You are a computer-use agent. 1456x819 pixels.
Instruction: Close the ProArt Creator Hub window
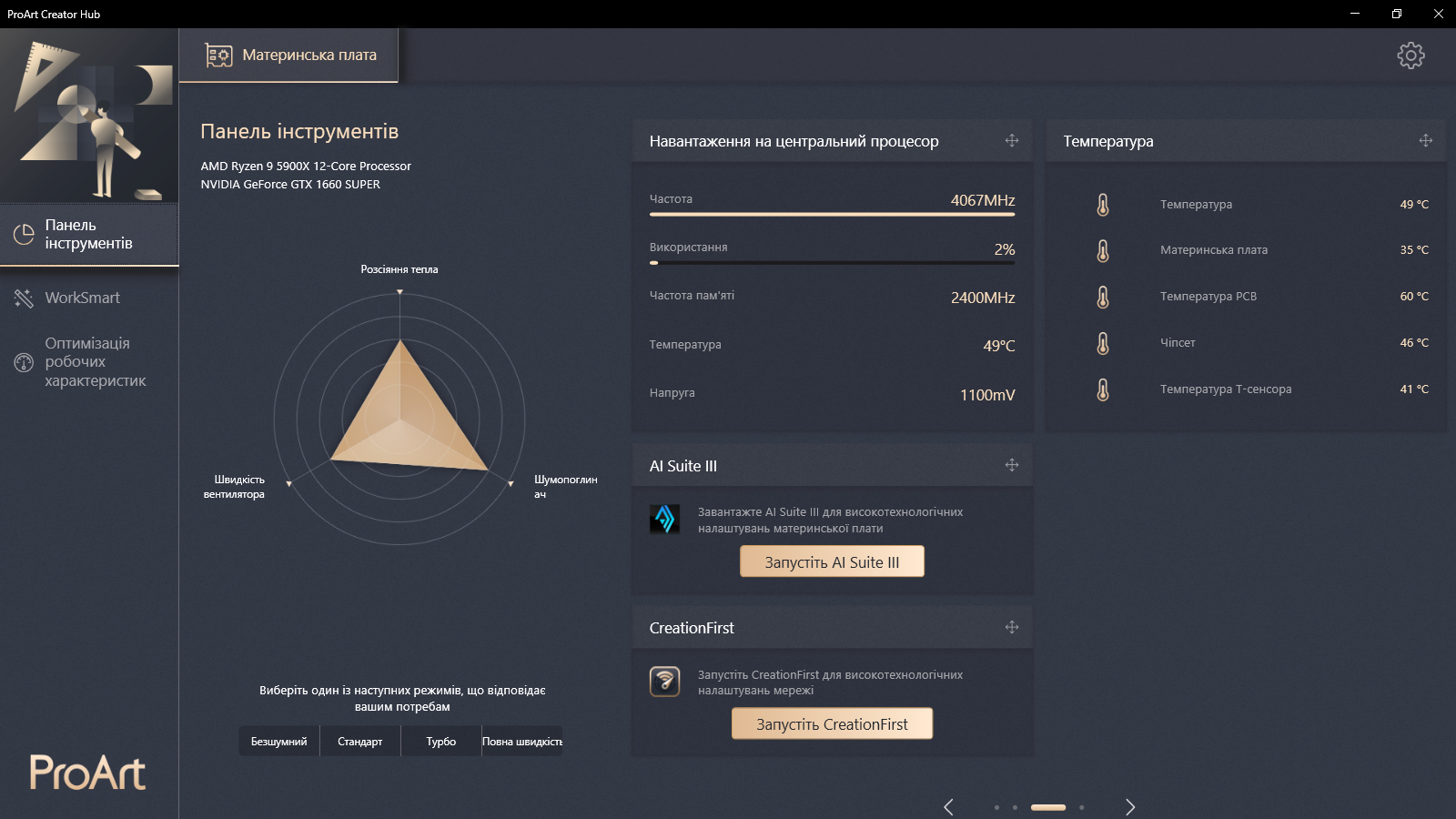pyautogui.click(x=1439, y=14)
